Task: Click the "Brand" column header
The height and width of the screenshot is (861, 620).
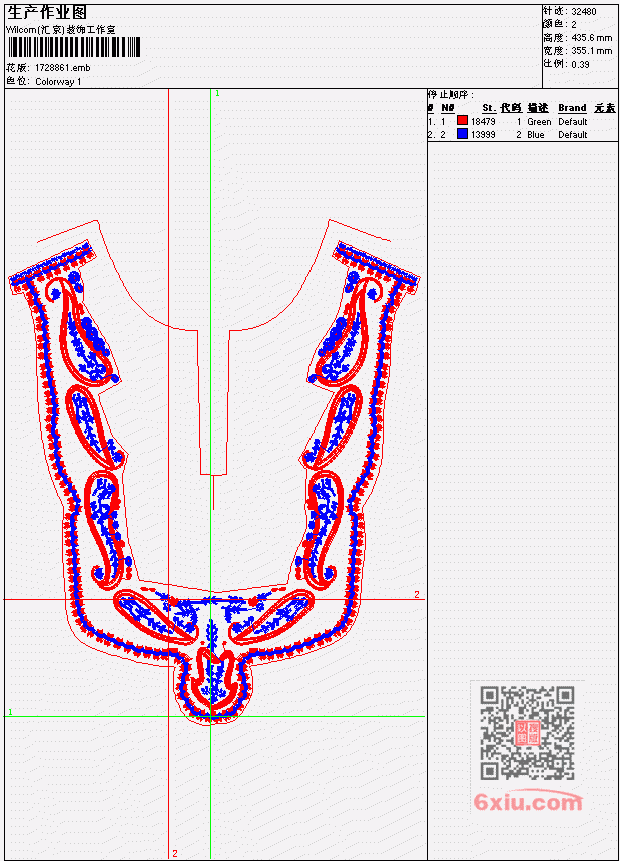Action: 572,108
